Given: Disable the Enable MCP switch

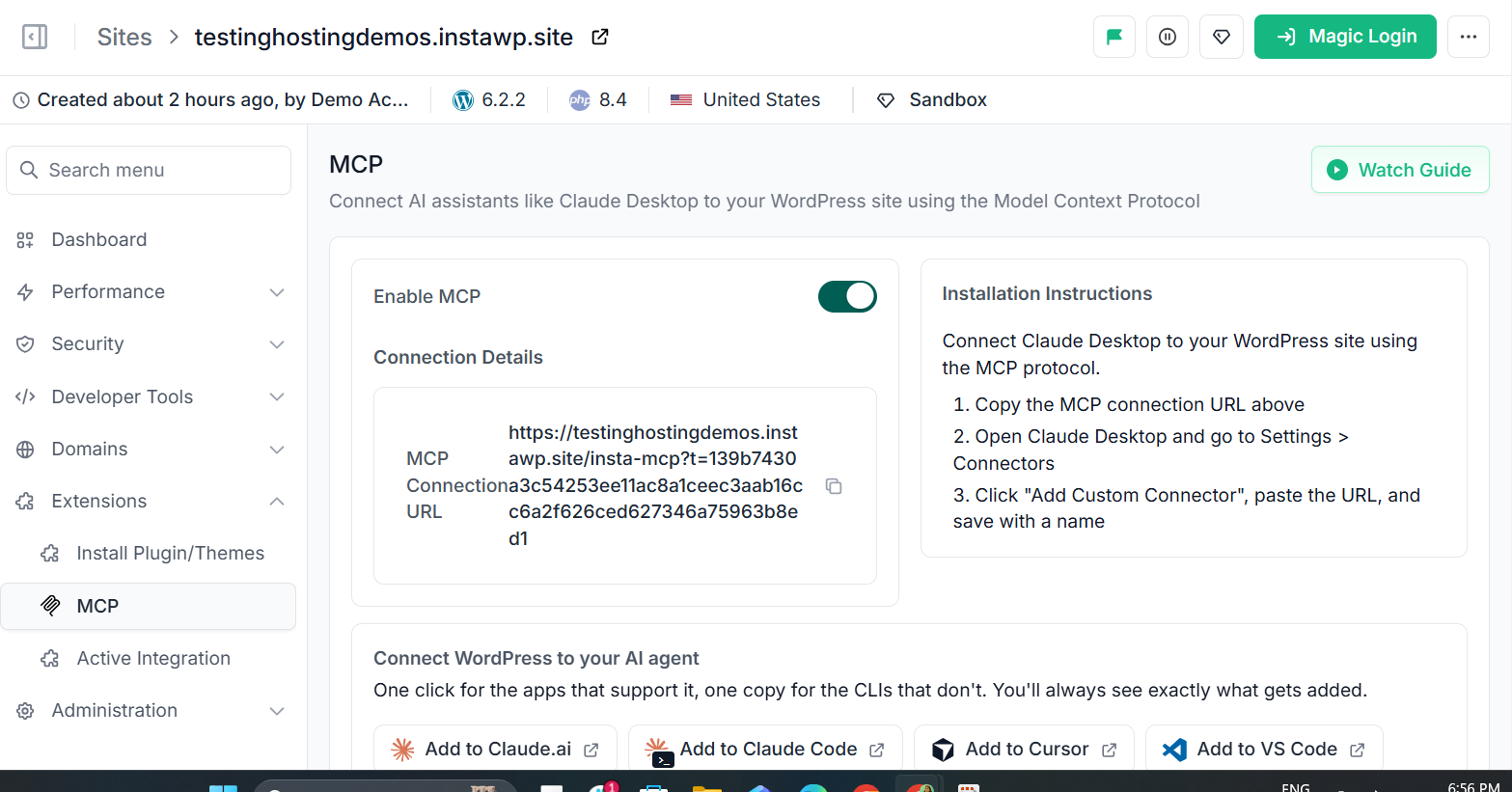Looking at the screenshot, I should point(847,296).
